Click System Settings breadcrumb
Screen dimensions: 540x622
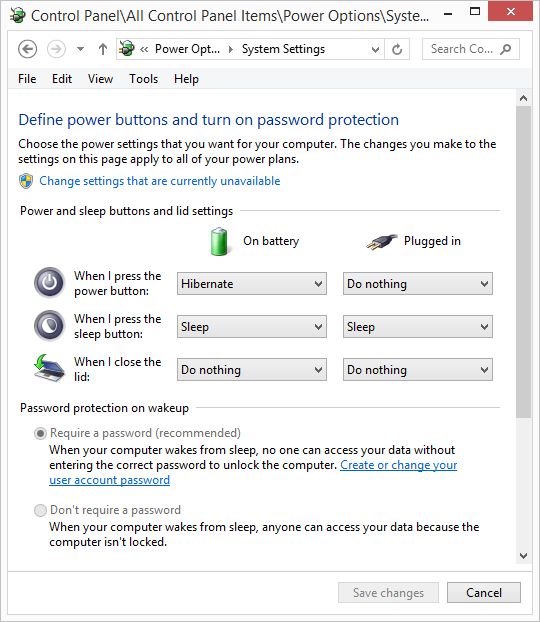283,49
